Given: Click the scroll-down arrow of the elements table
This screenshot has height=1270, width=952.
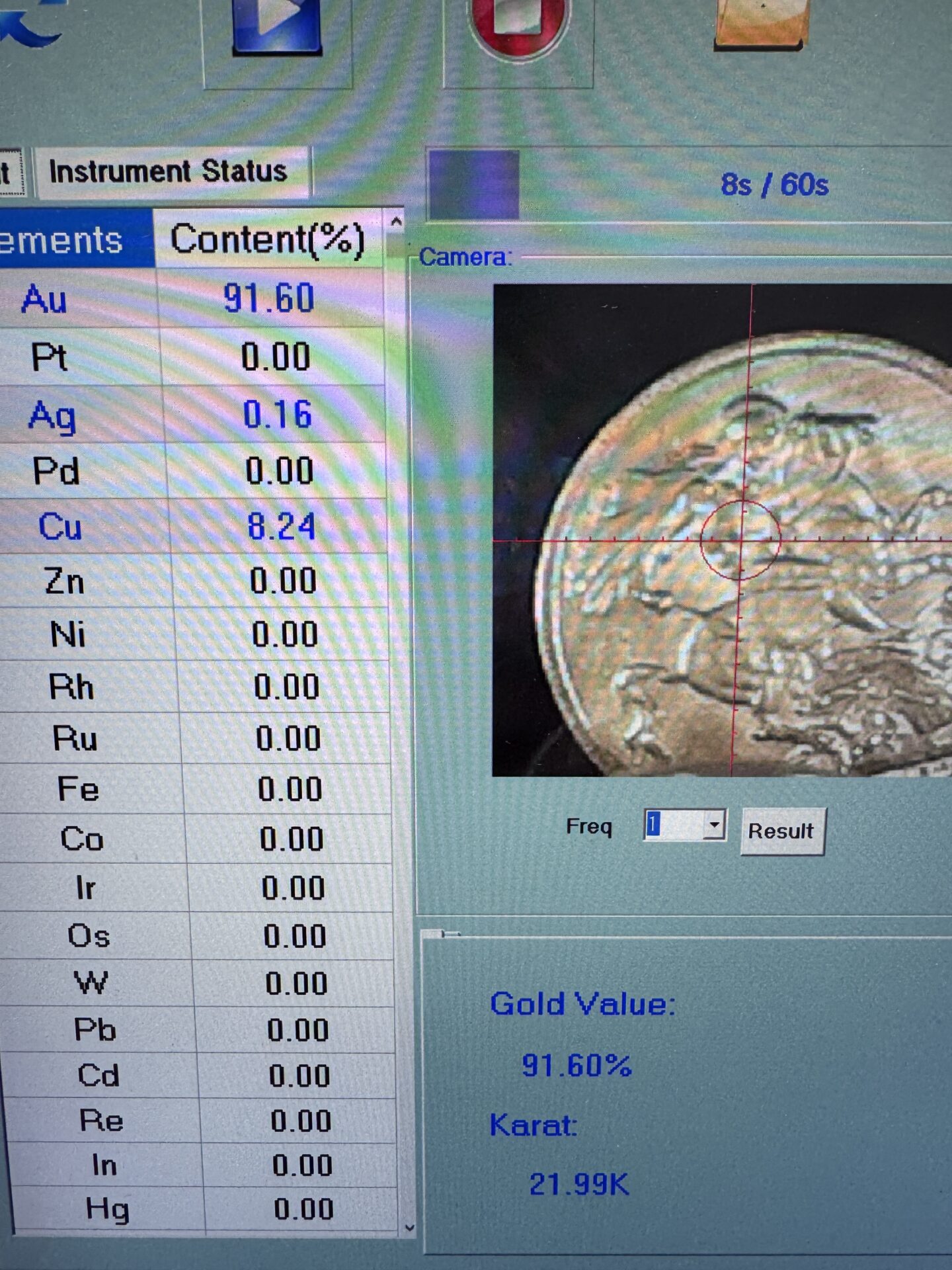Looking at the screenshot, I should coord(409,1228).
